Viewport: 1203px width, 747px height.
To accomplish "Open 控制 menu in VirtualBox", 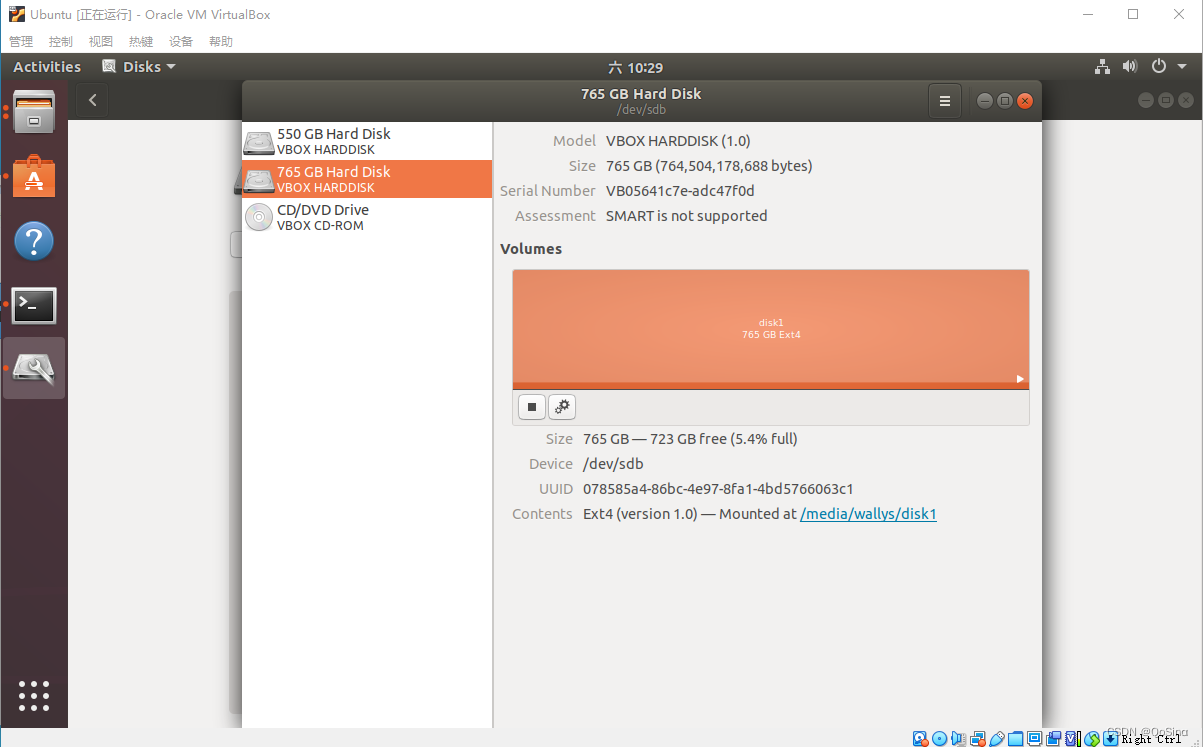I will (61, 42).
